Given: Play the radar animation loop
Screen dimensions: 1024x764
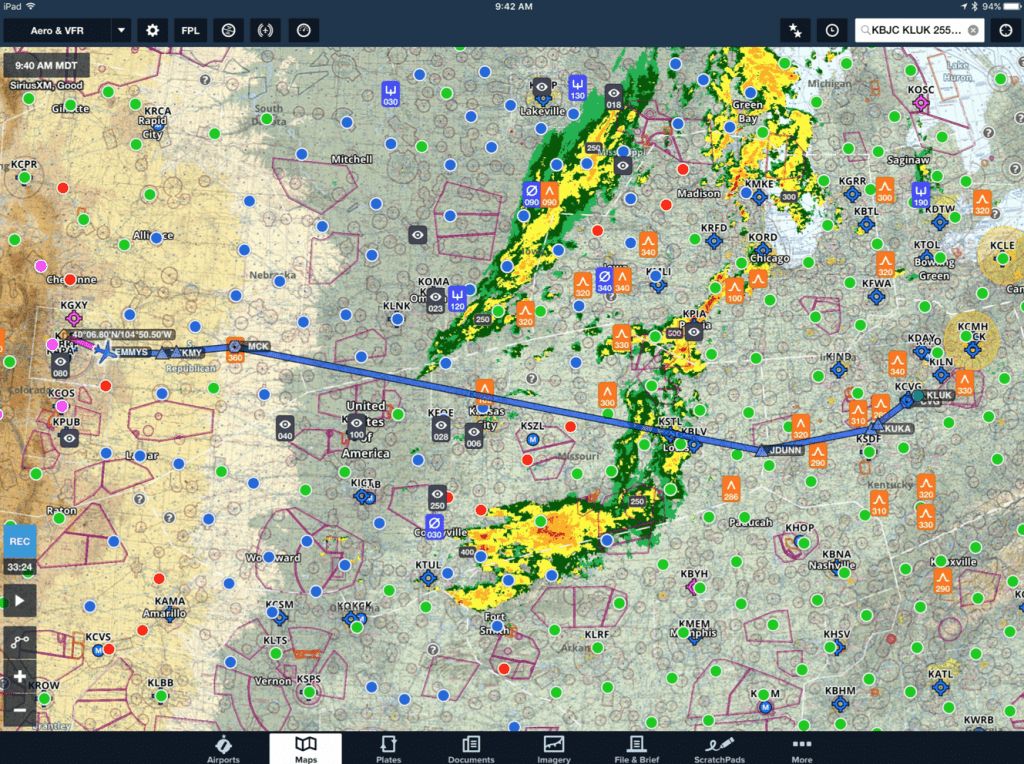Looking at the screenshot, I should click(x=19, y=600).
